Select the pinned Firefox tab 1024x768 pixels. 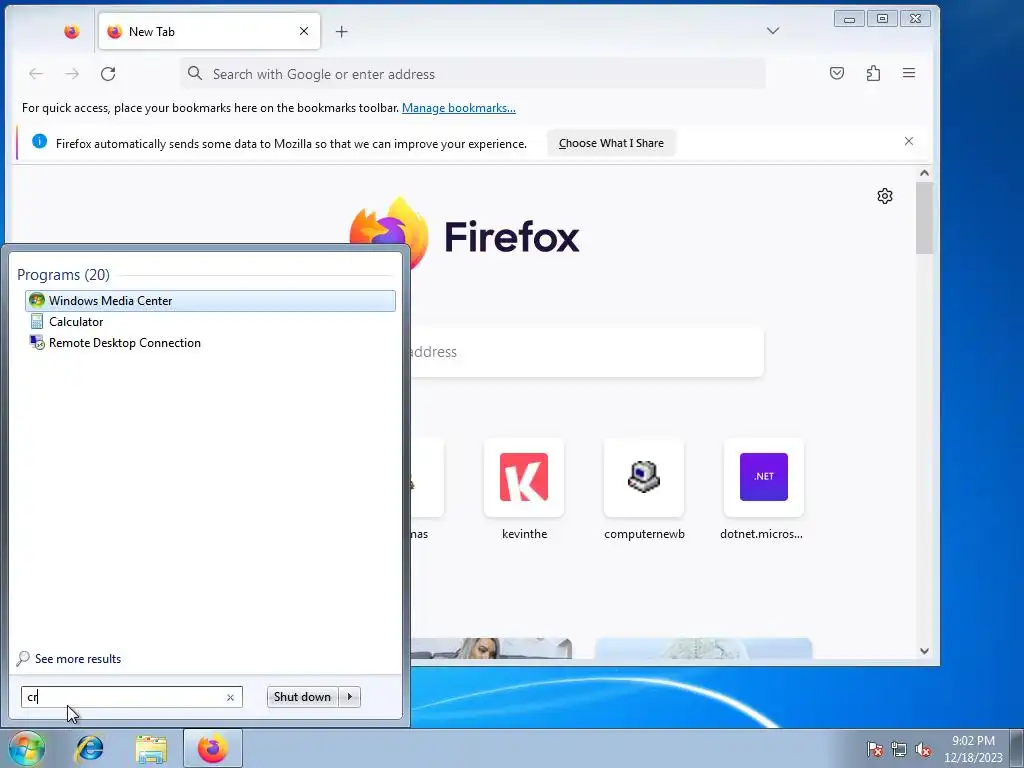tap(72, 31)
